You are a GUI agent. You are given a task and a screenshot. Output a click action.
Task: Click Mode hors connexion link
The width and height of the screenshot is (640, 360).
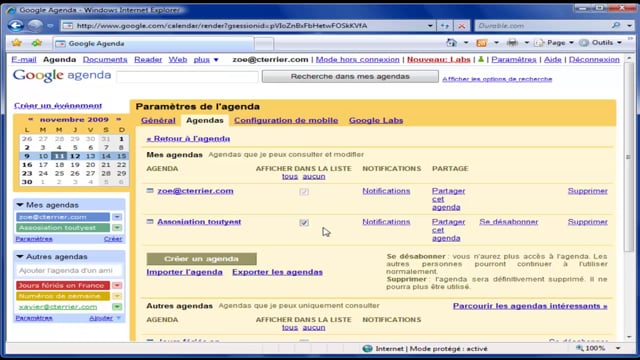coord(358,60)
